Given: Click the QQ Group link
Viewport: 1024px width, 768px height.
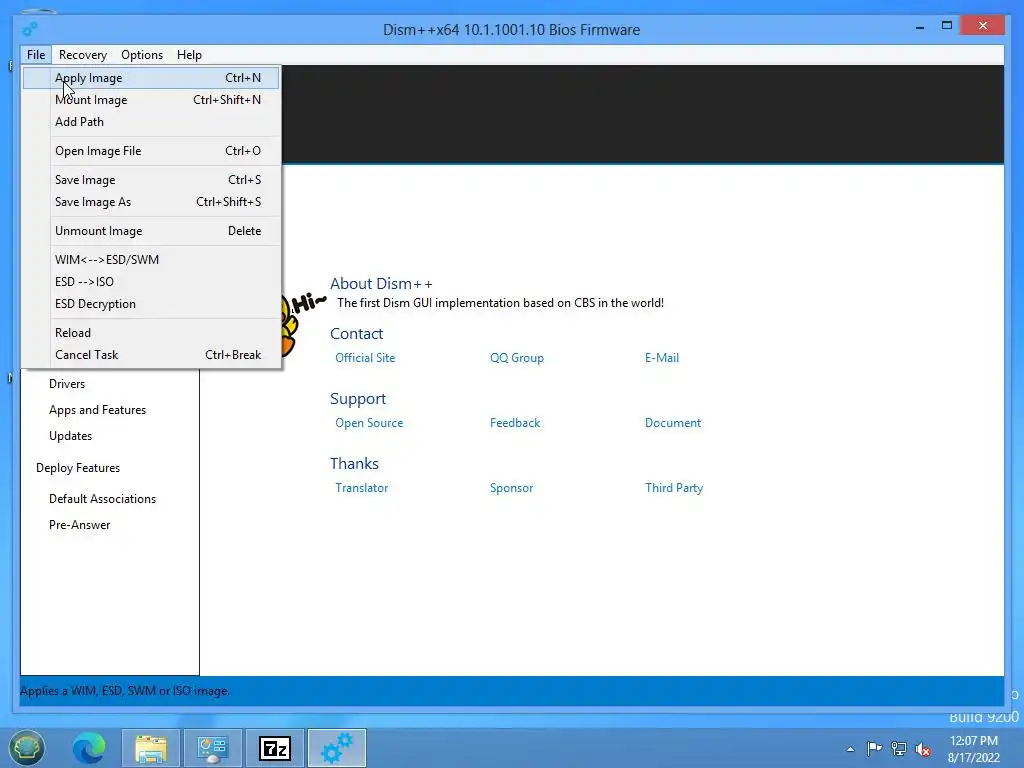Looking at the screenshot, I should [x=517, y=358].
